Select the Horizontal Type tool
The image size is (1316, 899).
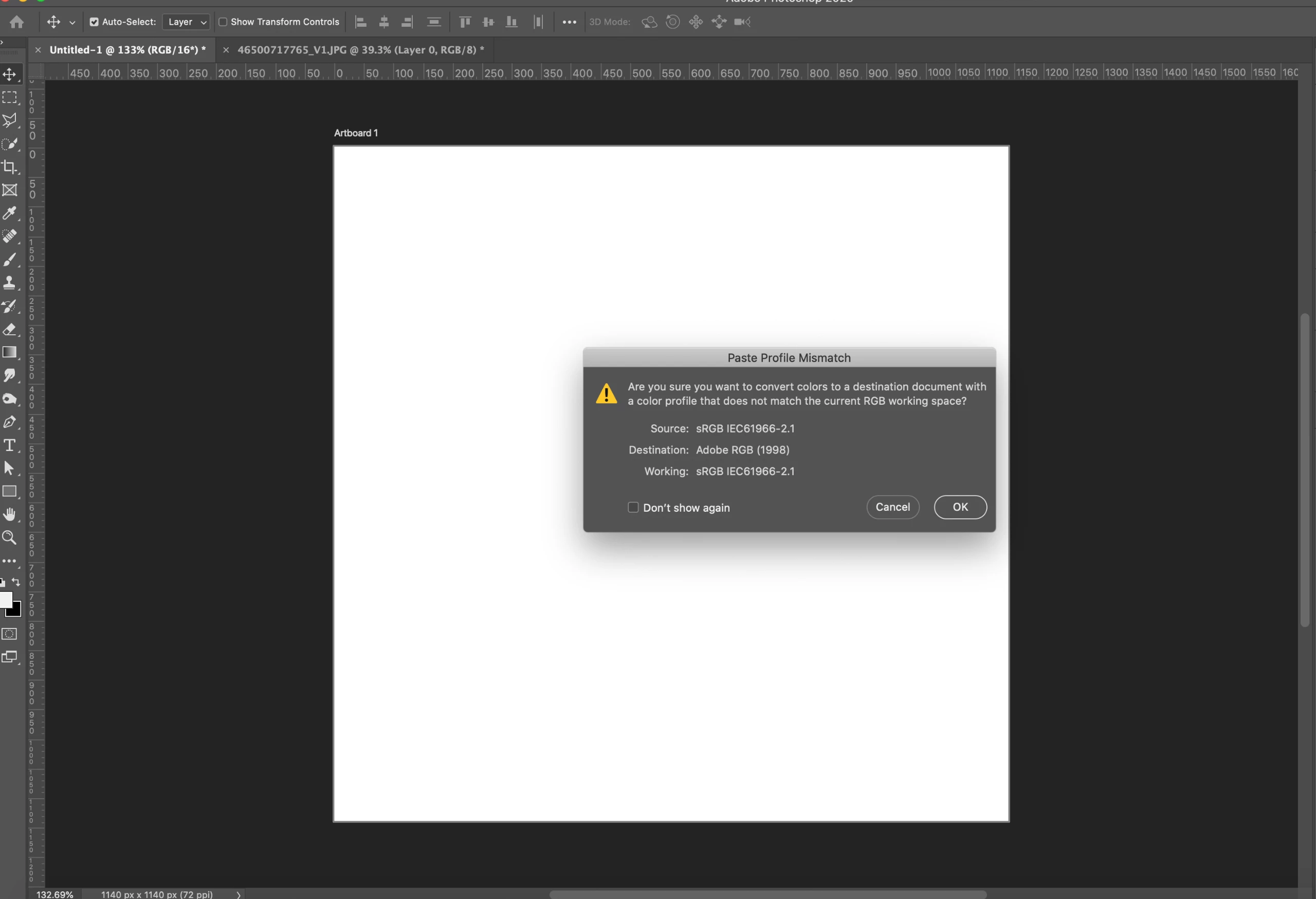10,445
